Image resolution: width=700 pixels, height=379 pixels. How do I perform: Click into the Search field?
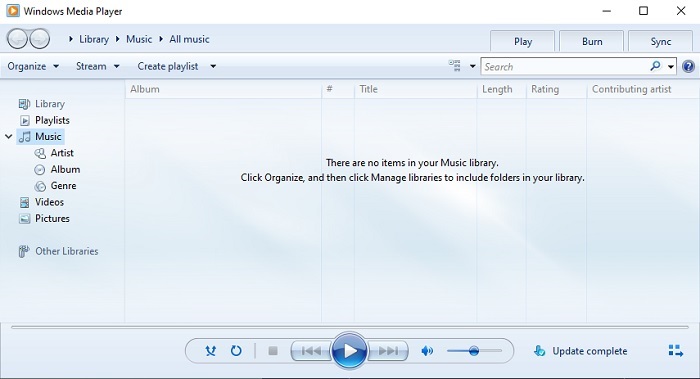click(x=565, y=67)
